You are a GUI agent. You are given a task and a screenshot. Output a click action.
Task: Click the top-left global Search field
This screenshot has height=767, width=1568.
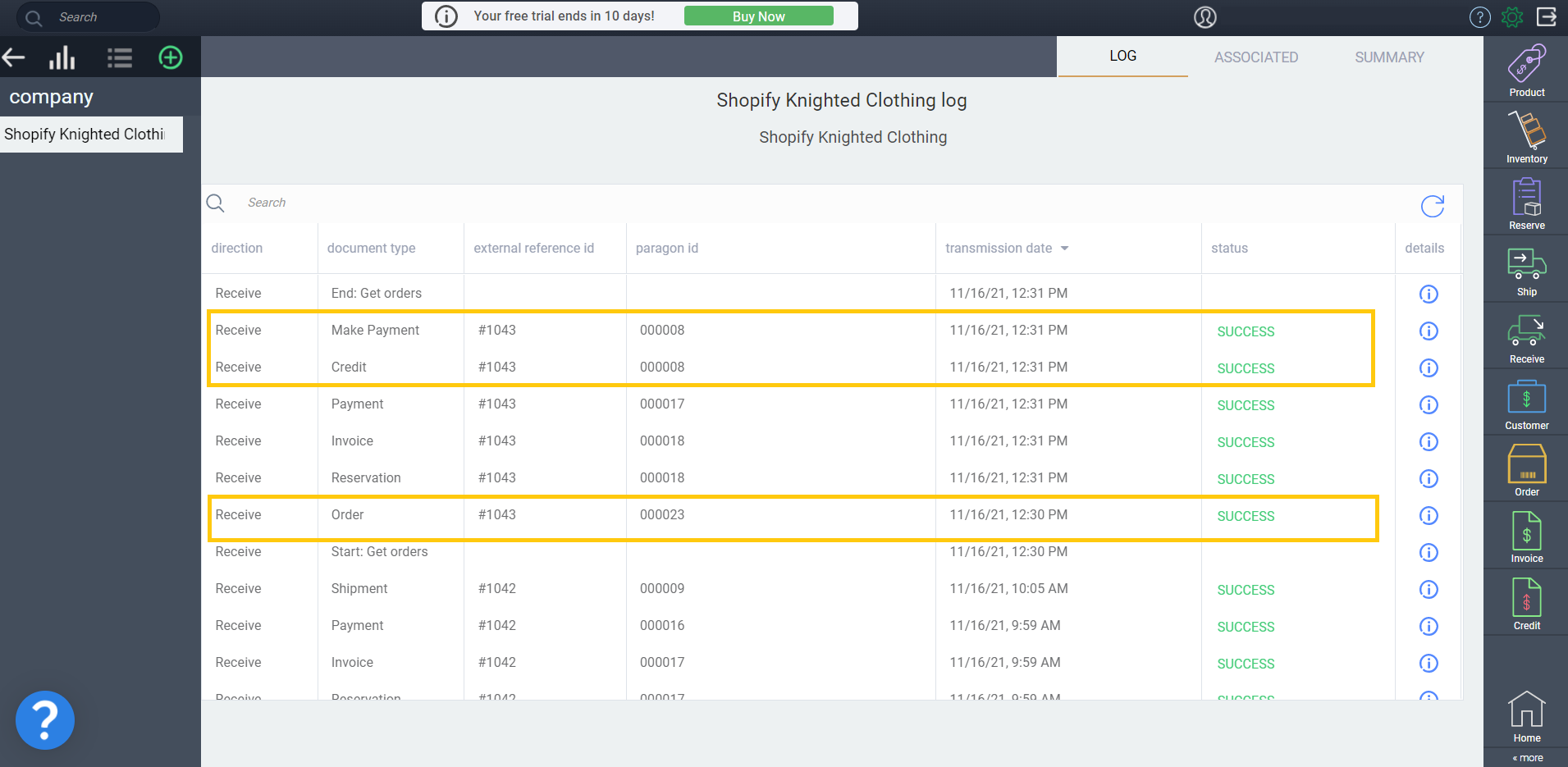pyautogui.click(x=89, y=16)
